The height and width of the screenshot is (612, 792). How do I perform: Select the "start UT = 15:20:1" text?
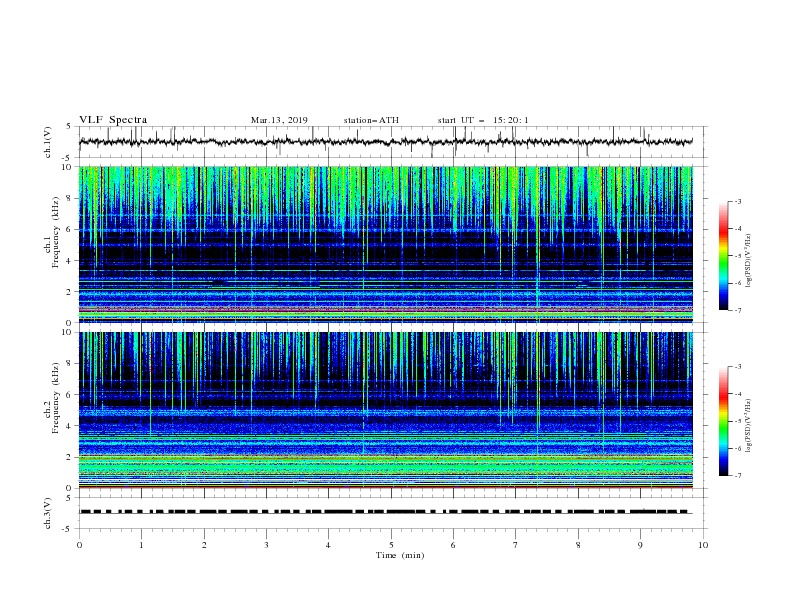483,120
